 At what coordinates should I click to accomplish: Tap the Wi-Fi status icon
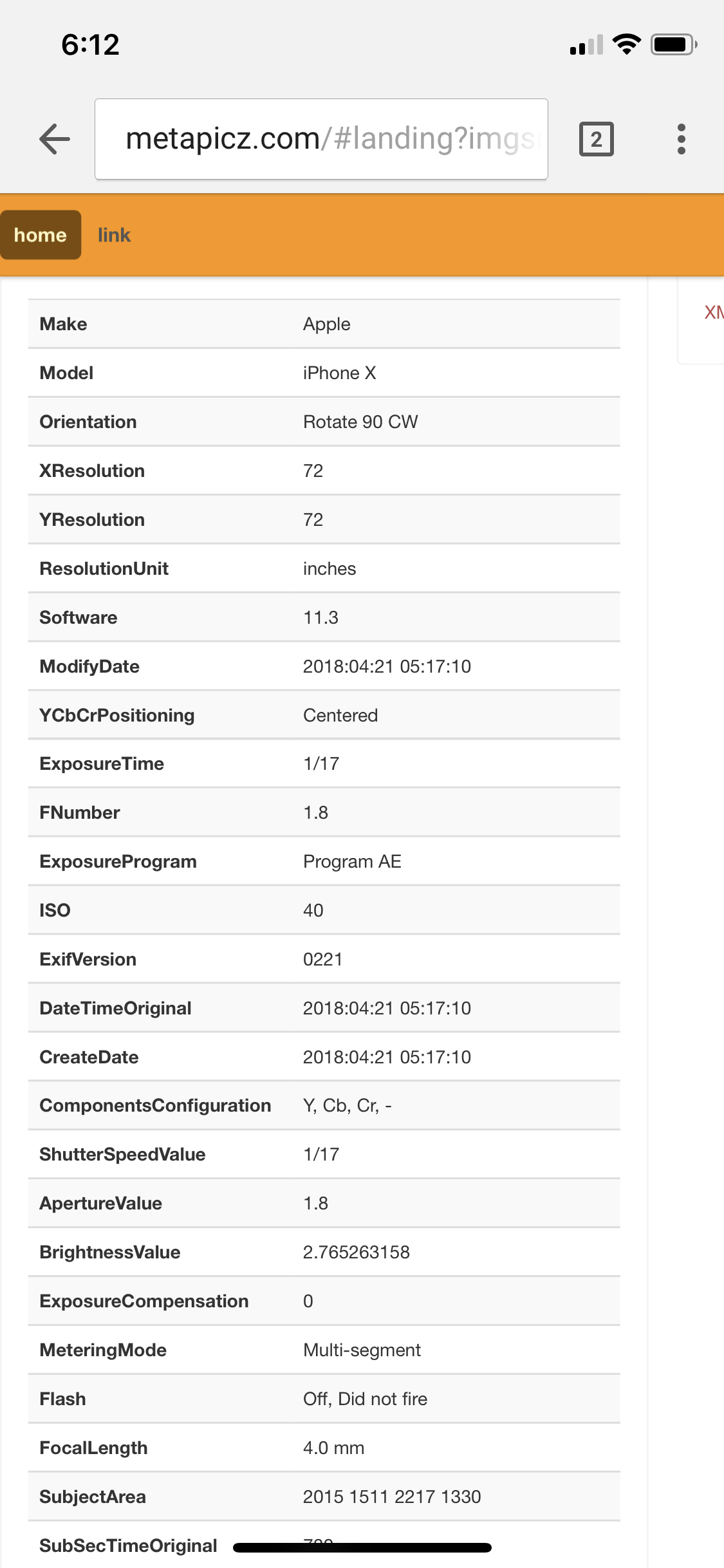(626, 44)
